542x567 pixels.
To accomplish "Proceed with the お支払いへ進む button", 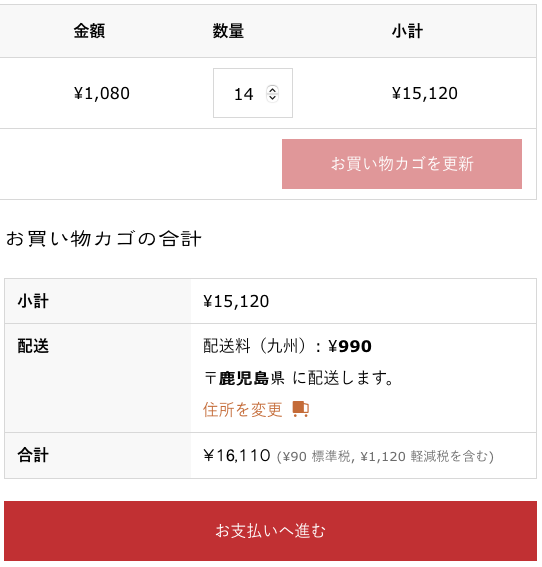I will 270,531.
